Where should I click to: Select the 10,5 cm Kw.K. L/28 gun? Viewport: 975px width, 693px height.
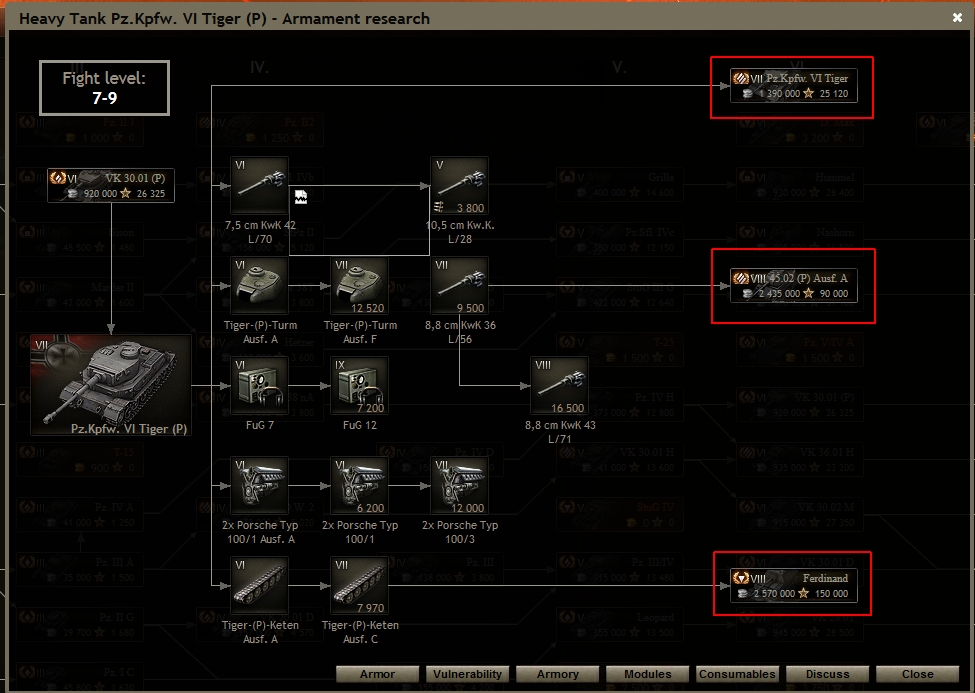click(x=460, y=185)
